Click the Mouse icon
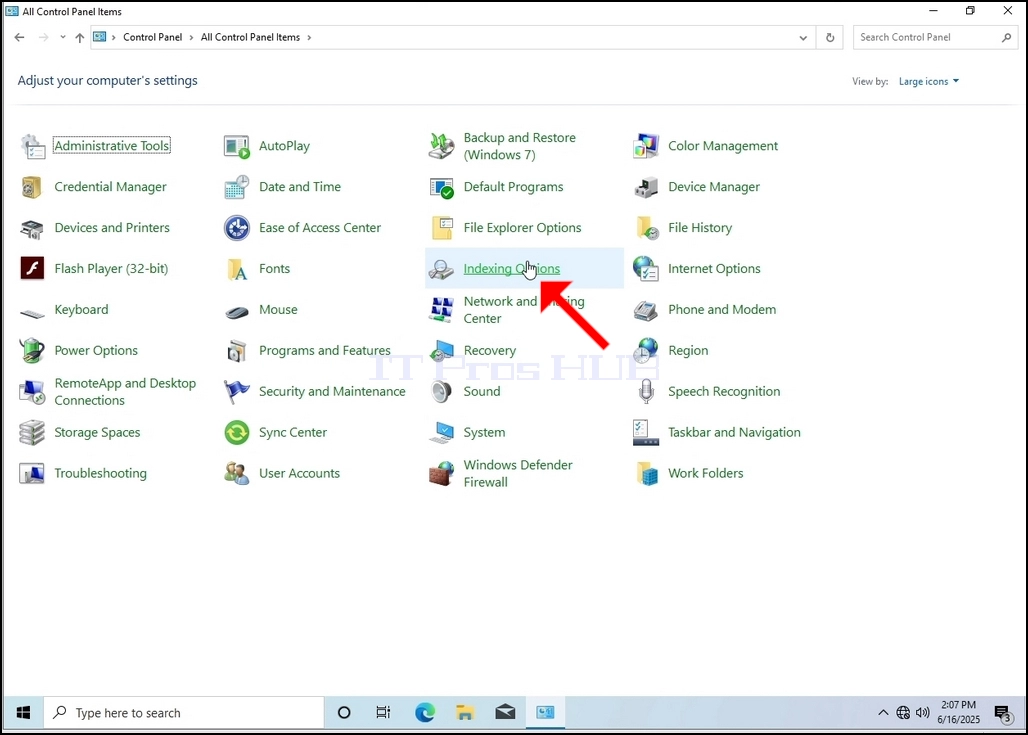Image resolution: width=1028 pixels, height=735 pixels. [237, 310]
